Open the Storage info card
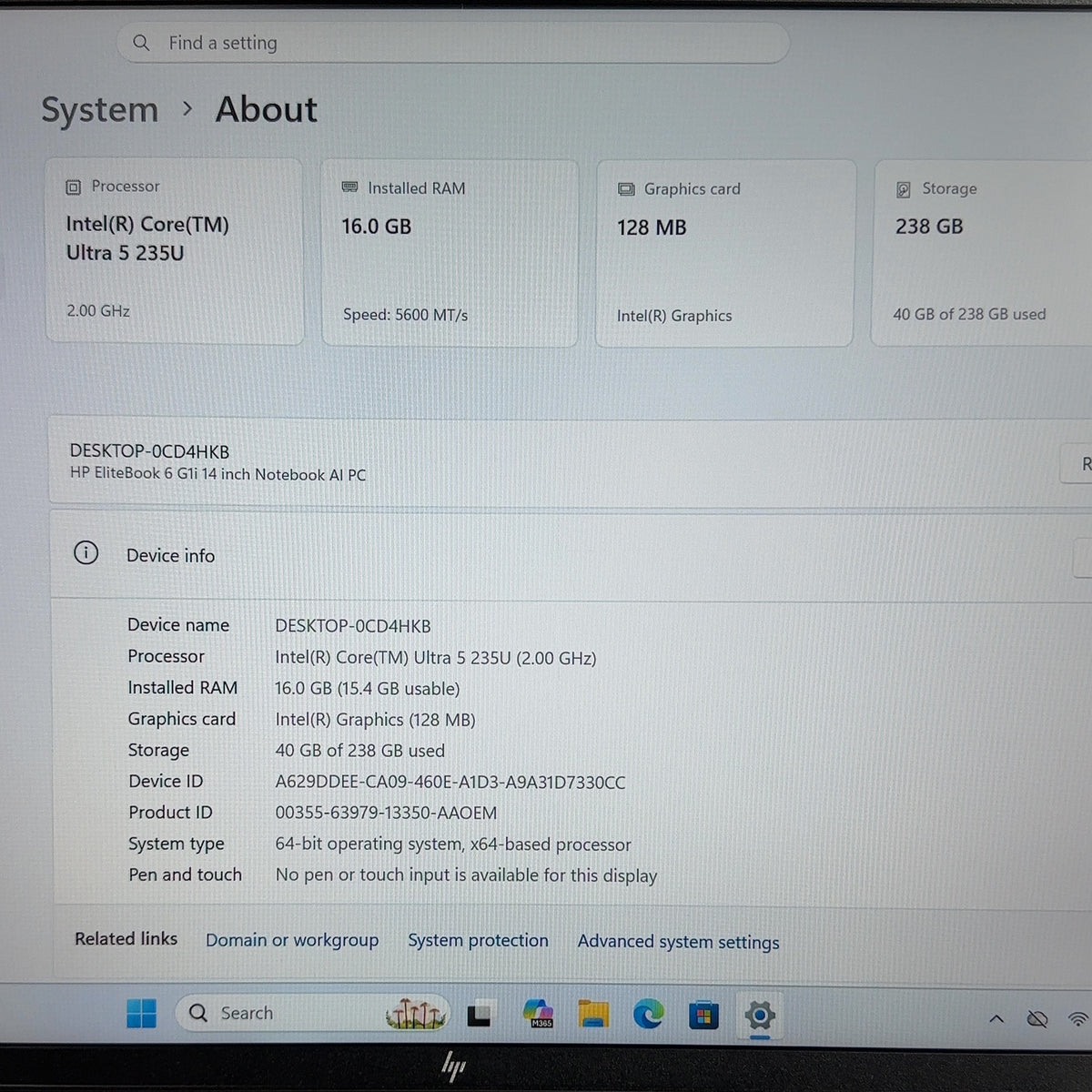The image size is (1092, 1092). coord(982,254)
